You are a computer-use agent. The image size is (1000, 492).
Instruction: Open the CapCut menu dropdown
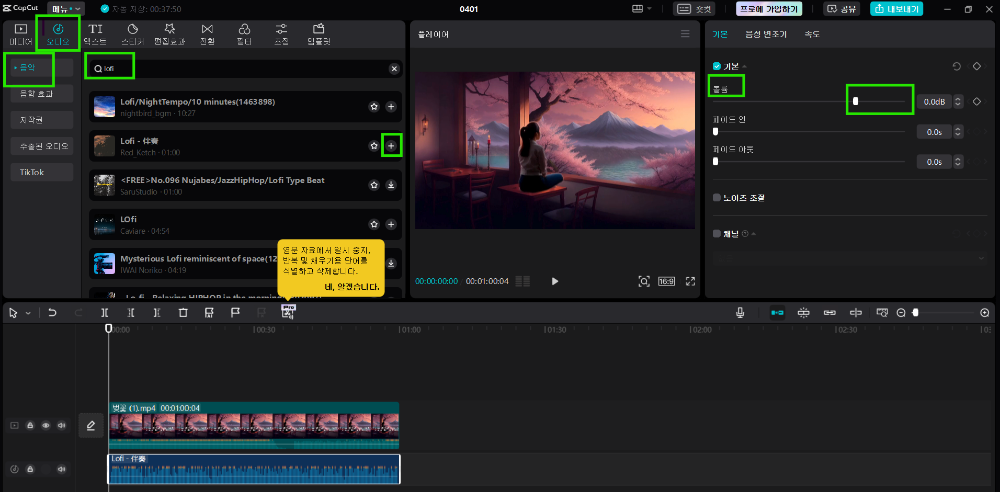tap(66, 9)
